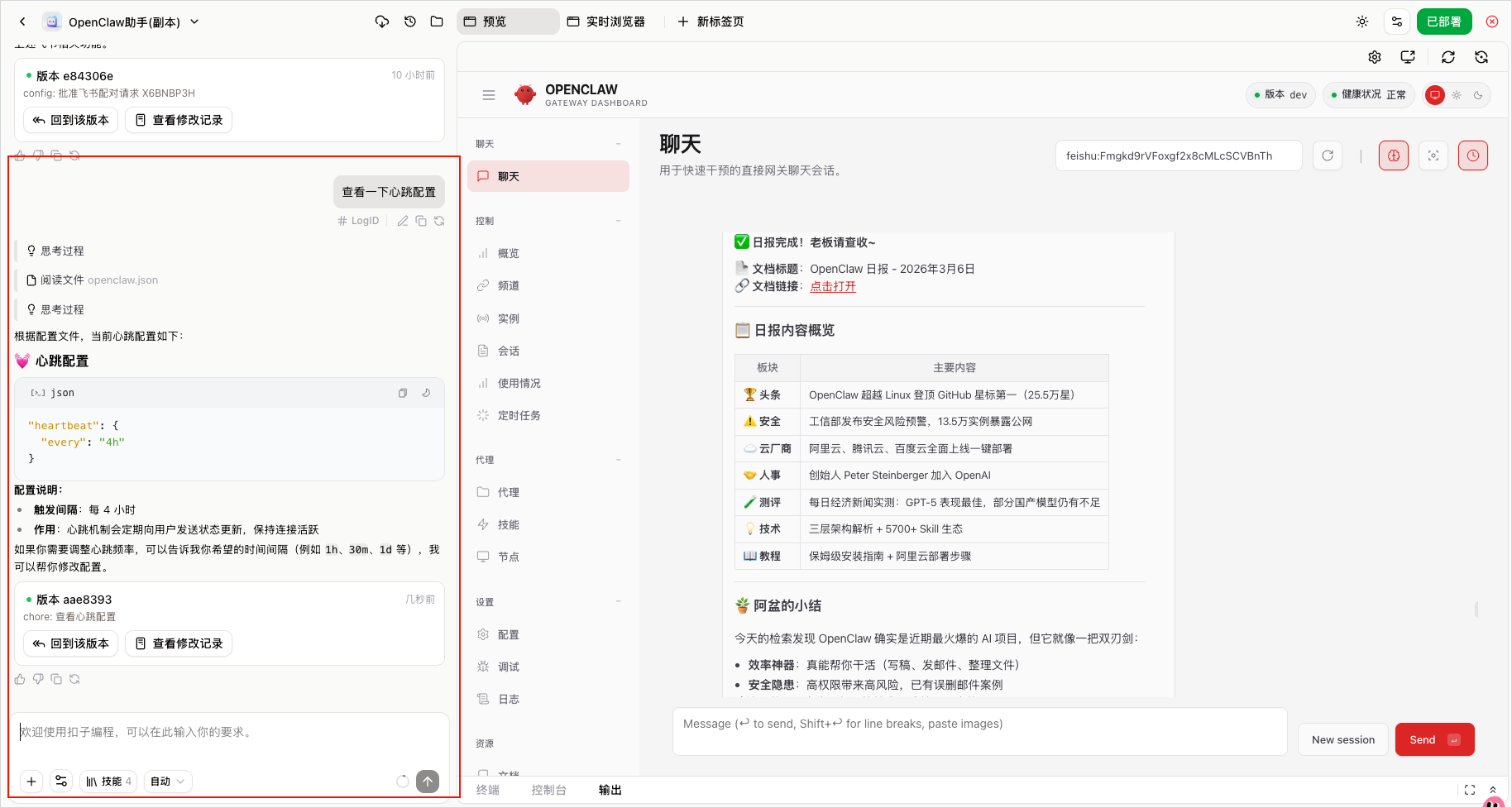Open the sliders settings button near 已部署

point(1397,22)
